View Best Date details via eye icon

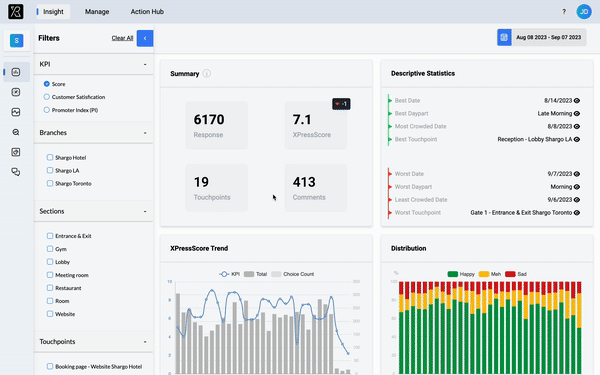pyautogui.click(x=577, y=101)
